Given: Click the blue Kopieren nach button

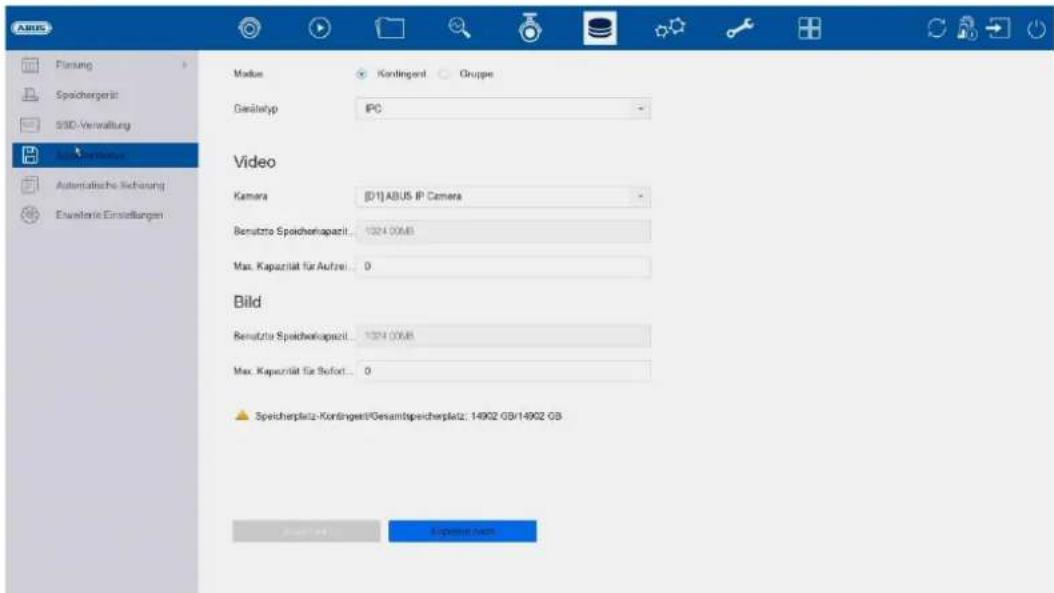Looking at the screenshot, I should 462,531.
